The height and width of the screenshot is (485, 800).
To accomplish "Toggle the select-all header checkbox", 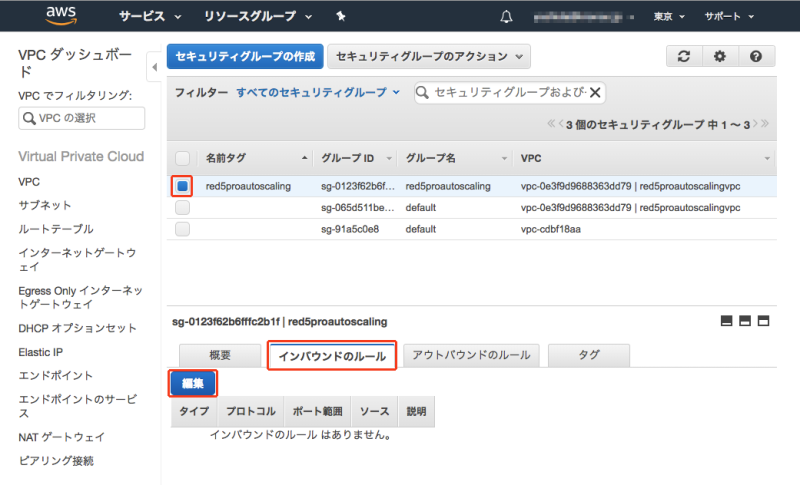I will pyautogui.click(x=183, y=158).
